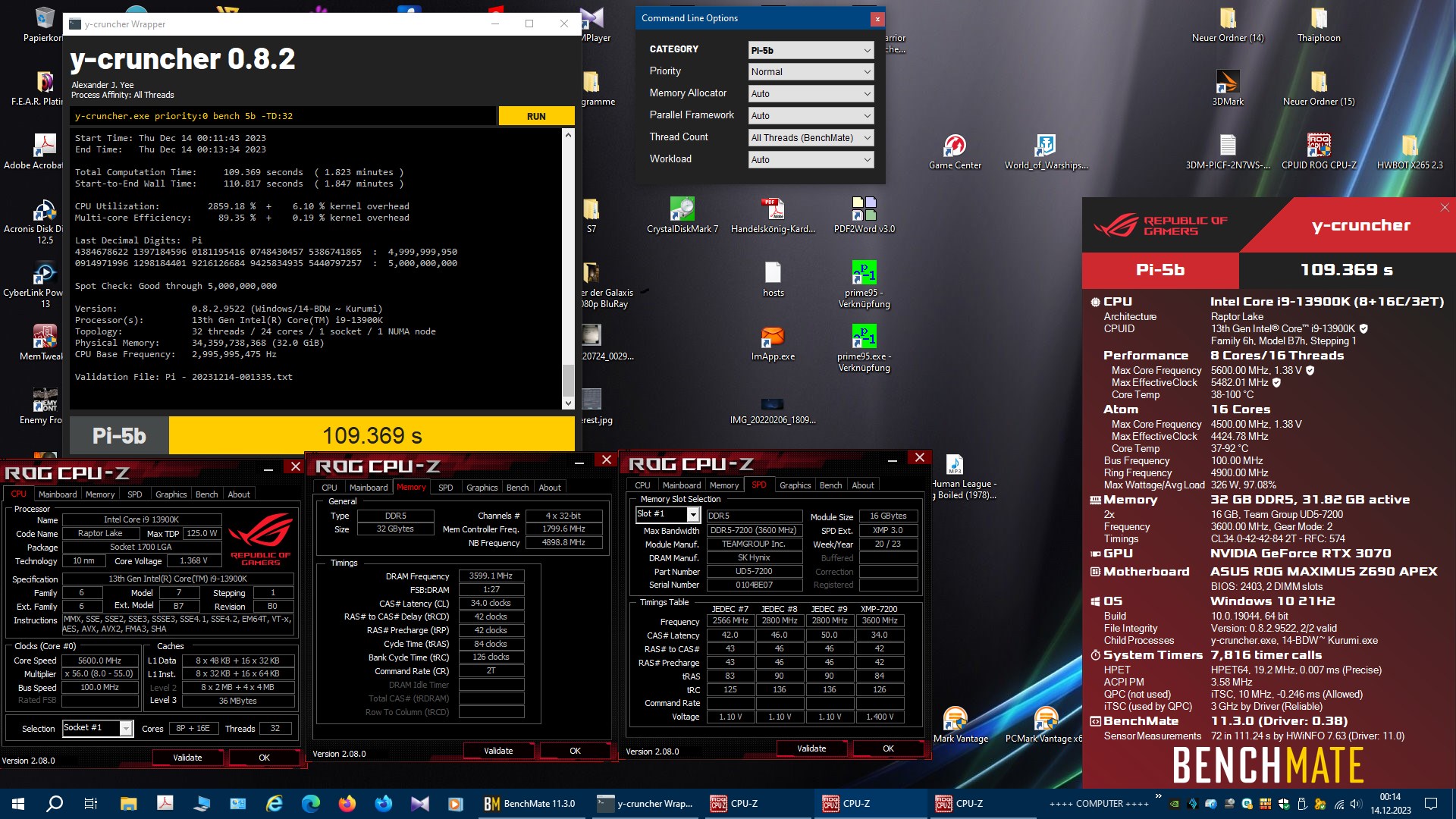1456x819 pixels.
Task: Open the CATEGORY dropdown showing Pi-5b
Action: (811, 50)
